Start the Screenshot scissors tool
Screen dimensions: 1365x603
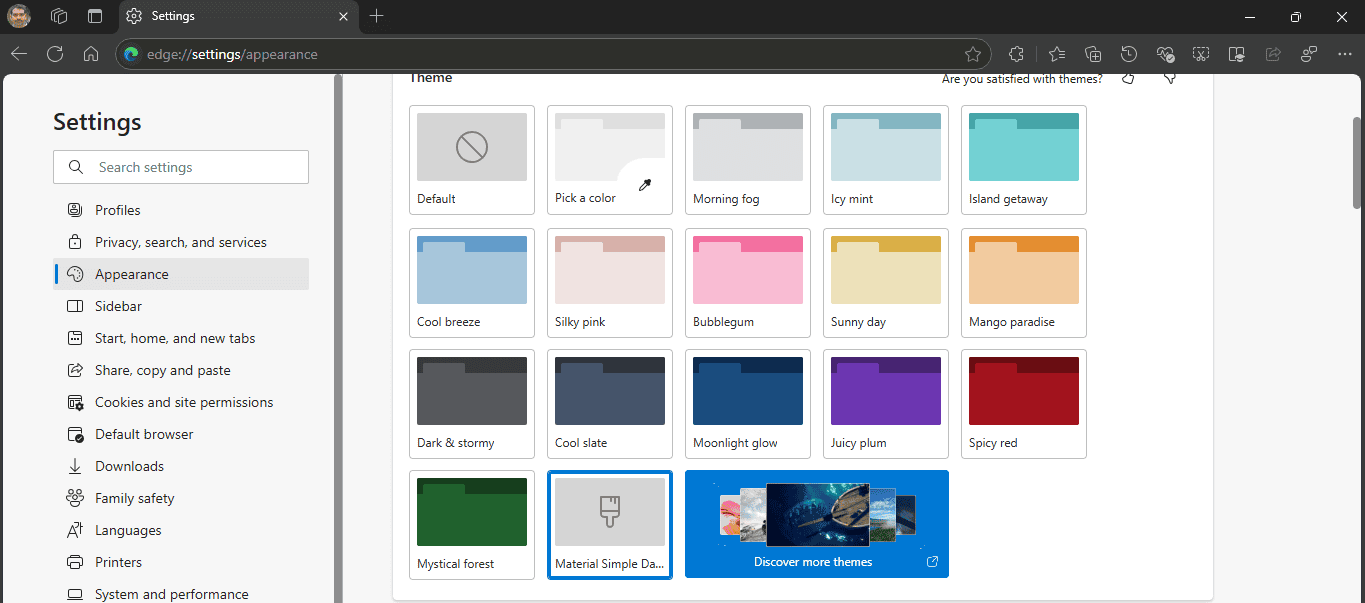tap(1201, 54)
